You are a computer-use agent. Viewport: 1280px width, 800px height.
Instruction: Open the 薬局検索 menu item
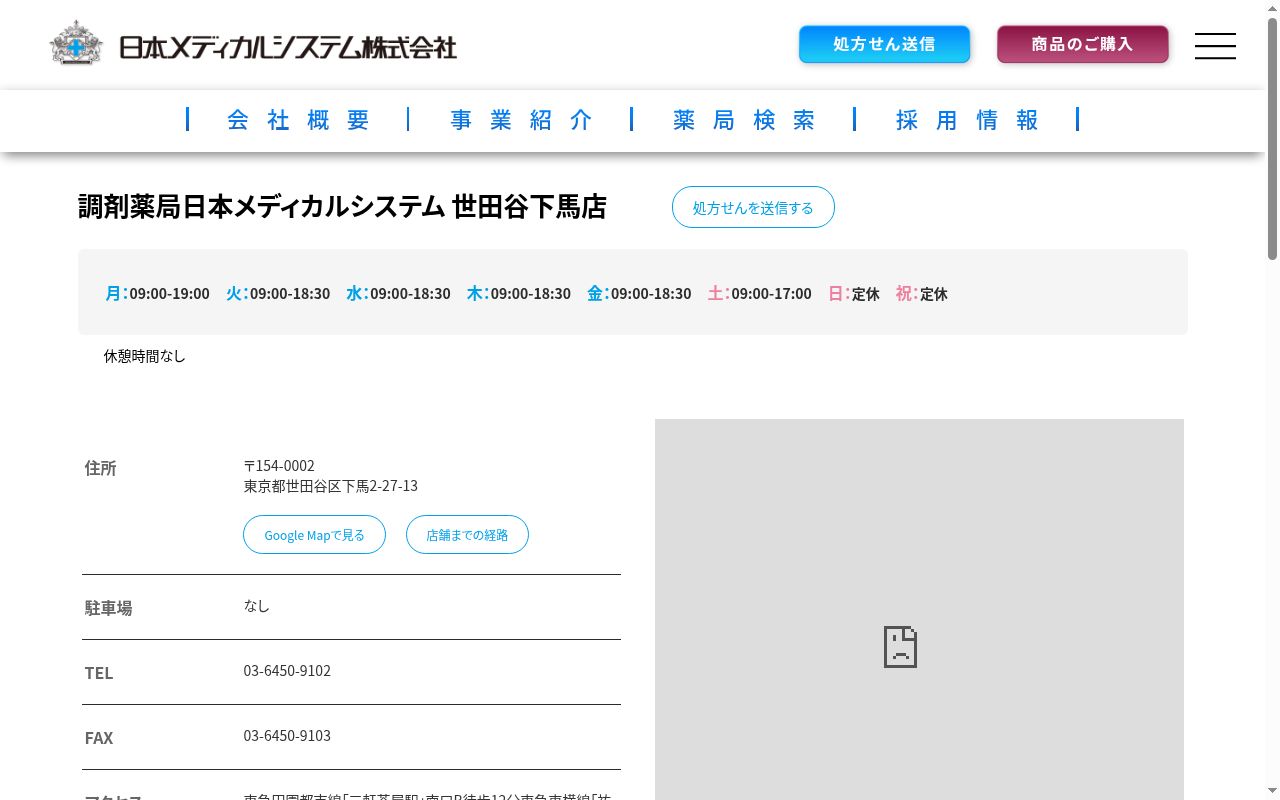pos(745,120)
